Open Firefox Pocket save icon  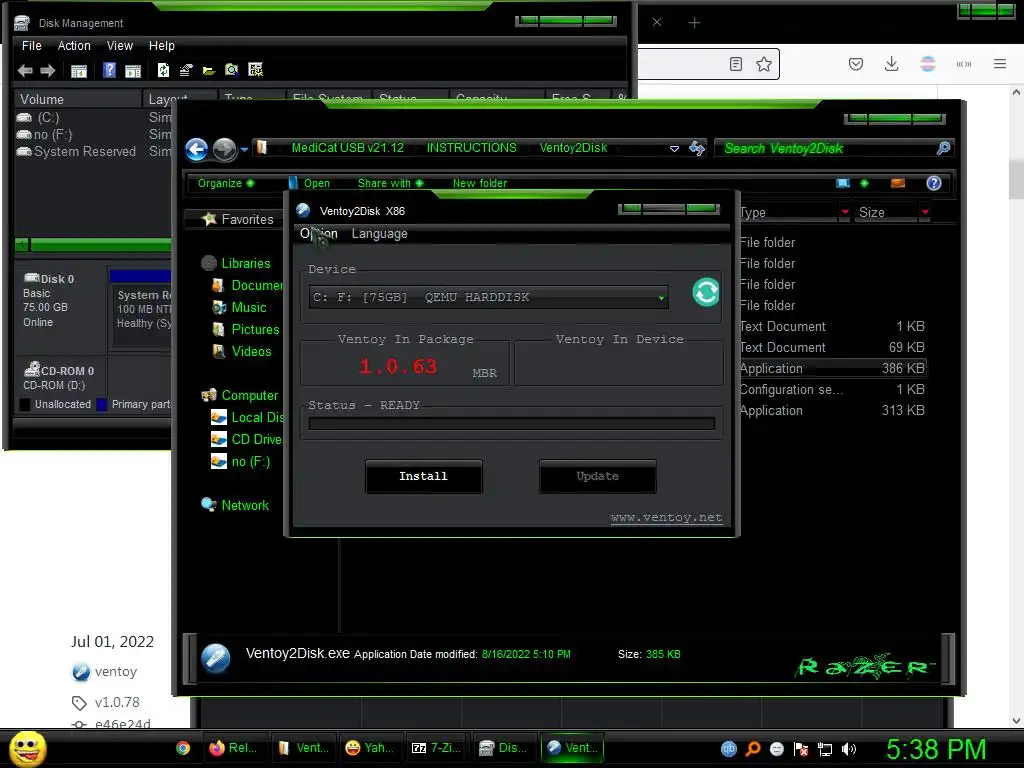[x=856, y=64]
